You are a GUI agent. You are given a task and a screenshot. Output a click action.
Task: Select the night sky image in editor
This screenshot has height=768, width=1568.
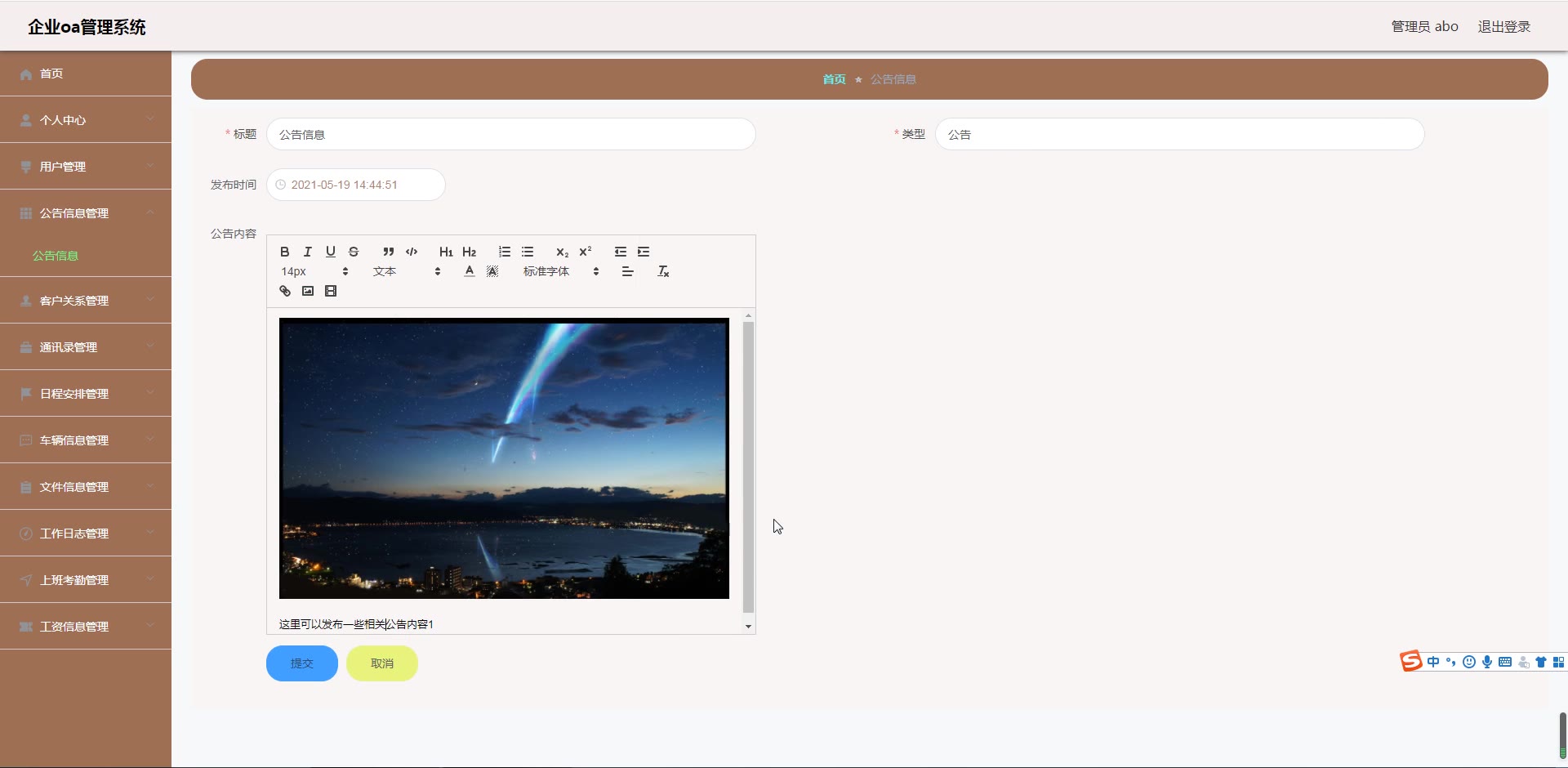click(x=504, y=458)
